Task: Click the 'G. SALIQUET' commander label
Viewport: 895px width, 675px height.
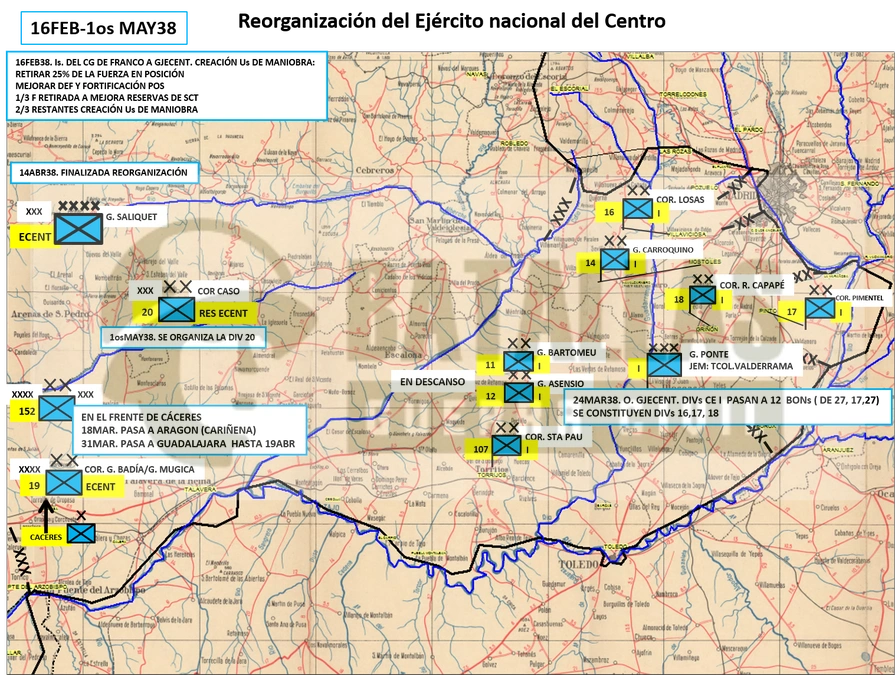Action: [x=131, y=217]
